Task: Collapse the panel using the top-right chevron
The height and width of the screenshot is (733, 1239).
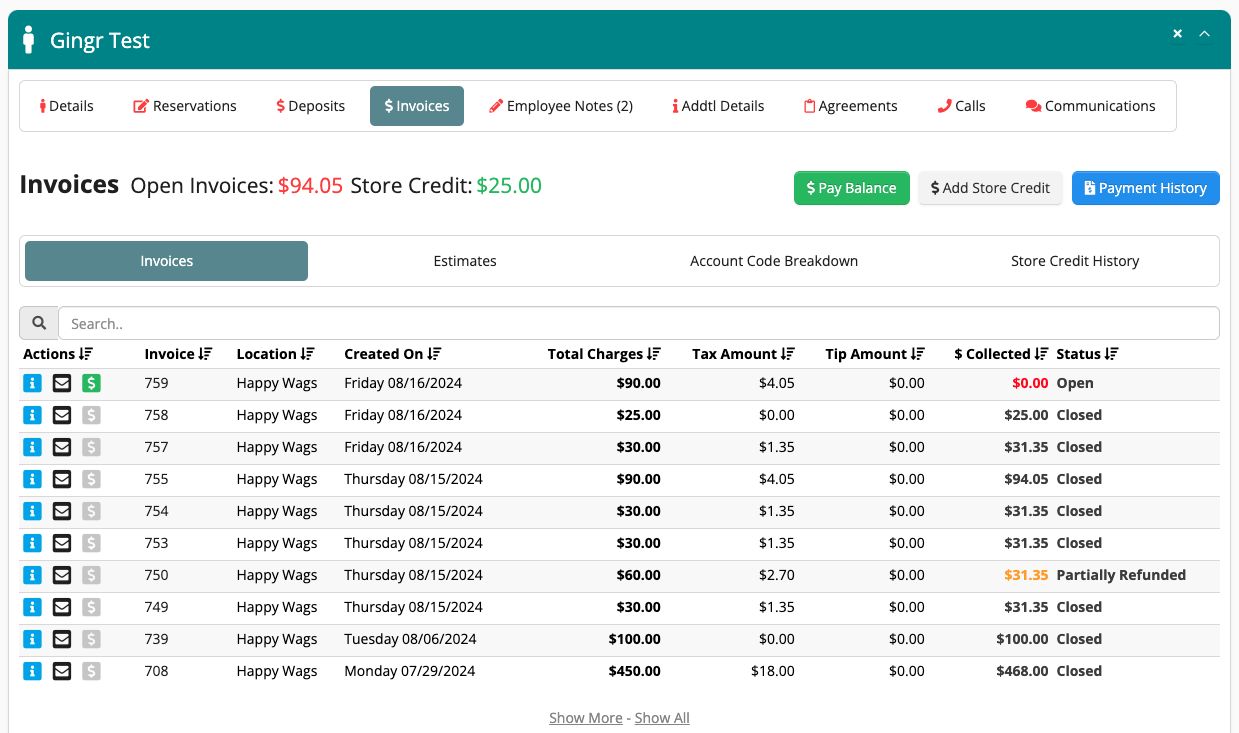Action: point(1204,33)
